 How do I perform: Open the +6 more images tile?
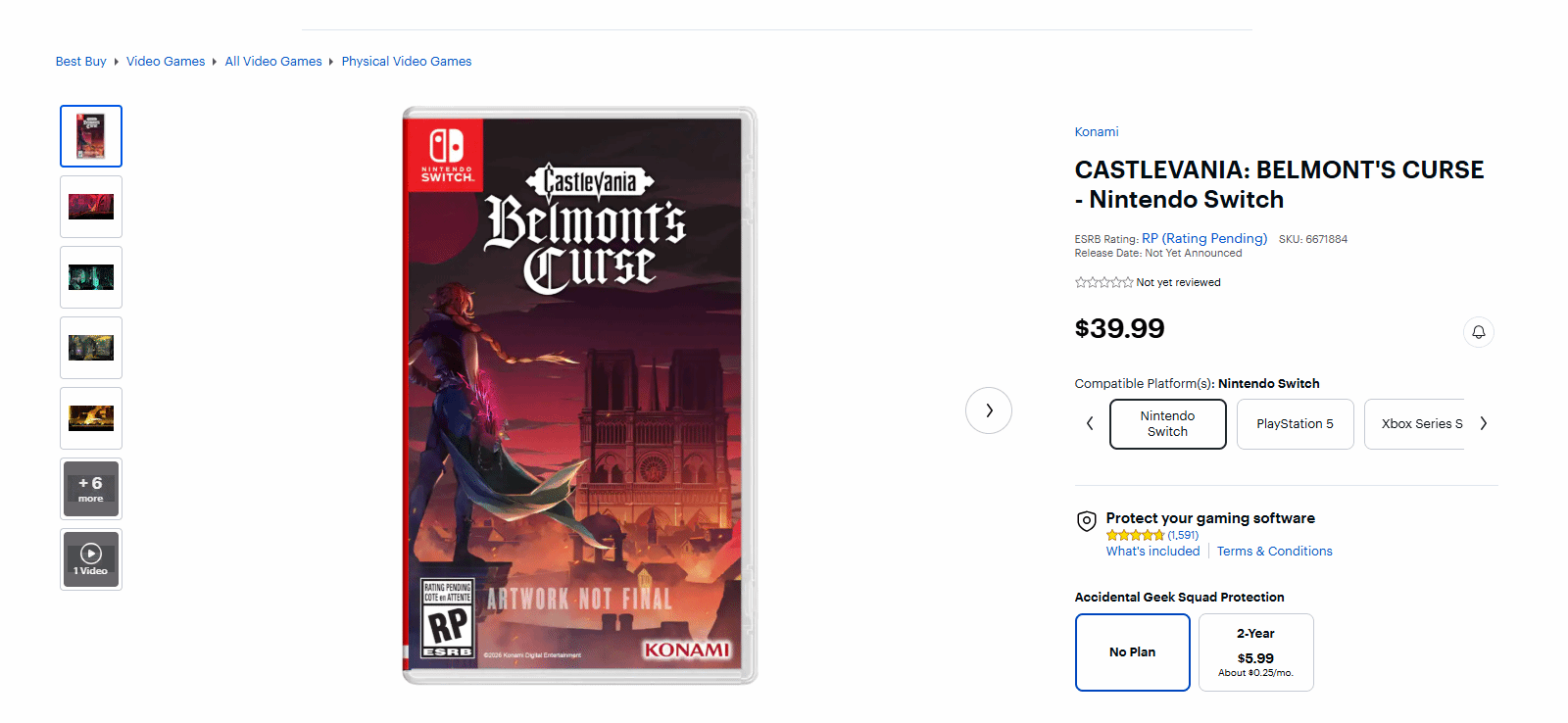coord(91,489)
